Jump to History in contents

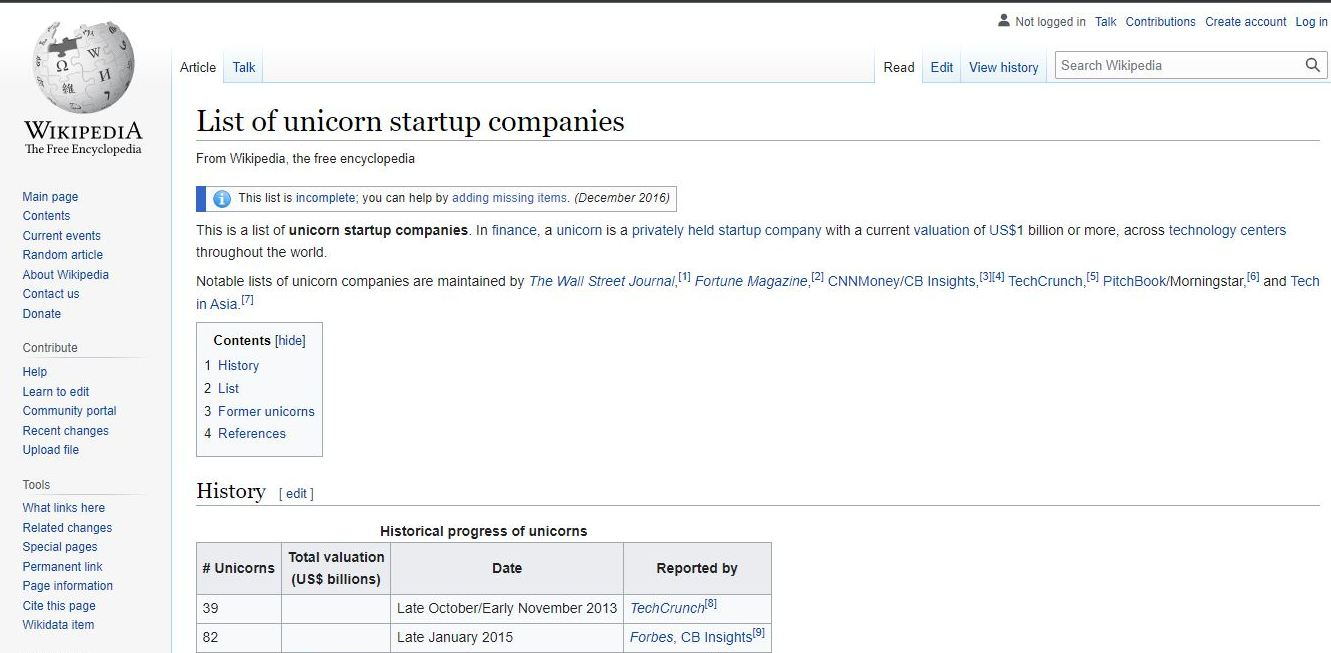pos(238,366)
